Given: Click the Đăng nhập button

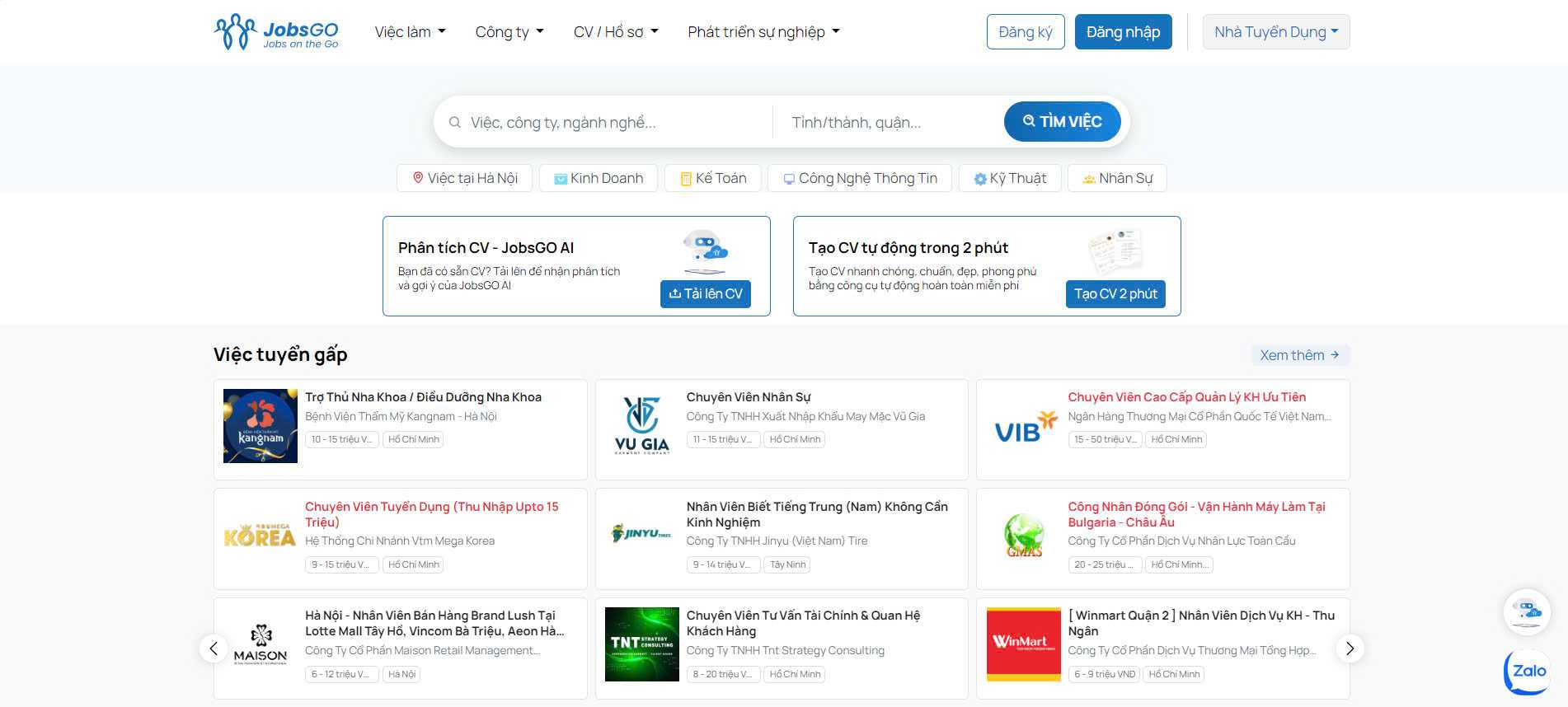Looking at the screenshot, I should [1123, 32].
